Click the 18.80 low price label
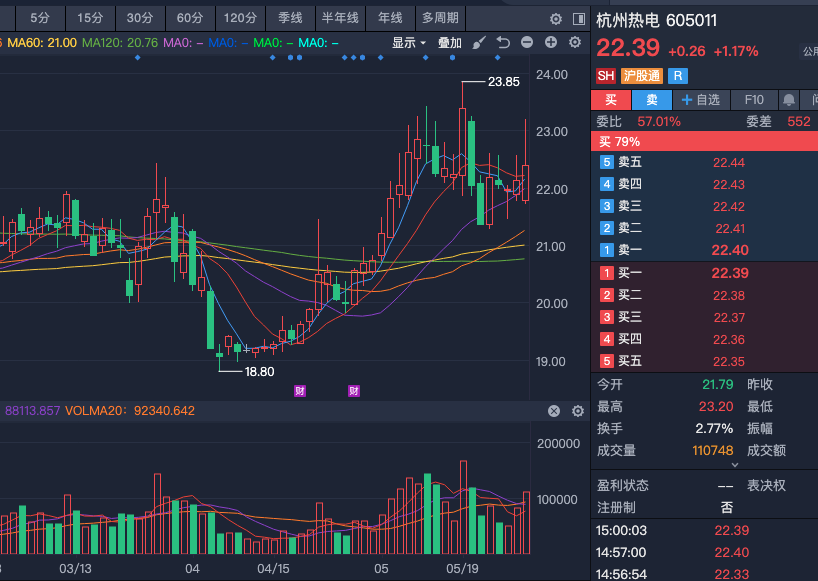Viewport: 818px width, 581px height. tap(259, 371)
